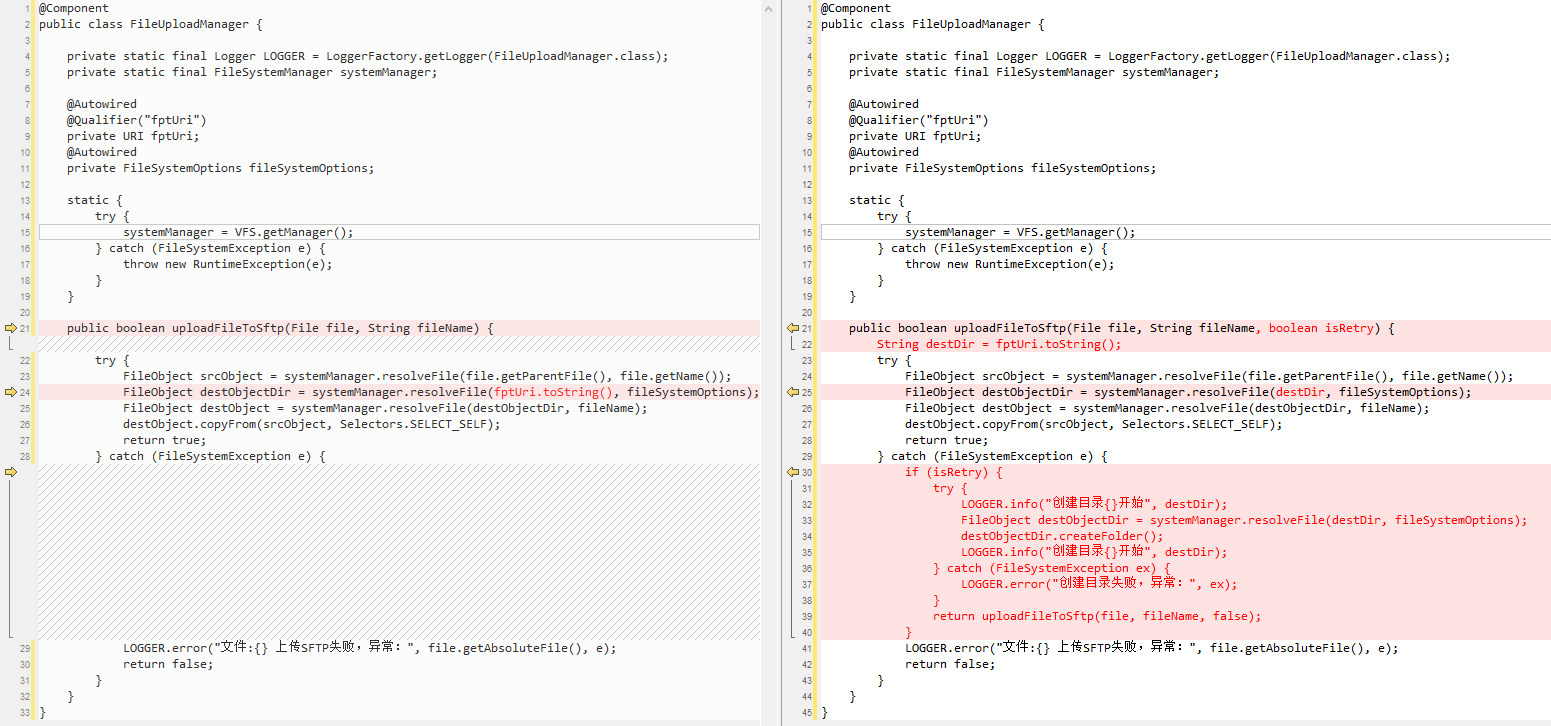
Task: Select right pane line 'String destDir = fptUri.toString();'
Action: click(999, 344)
